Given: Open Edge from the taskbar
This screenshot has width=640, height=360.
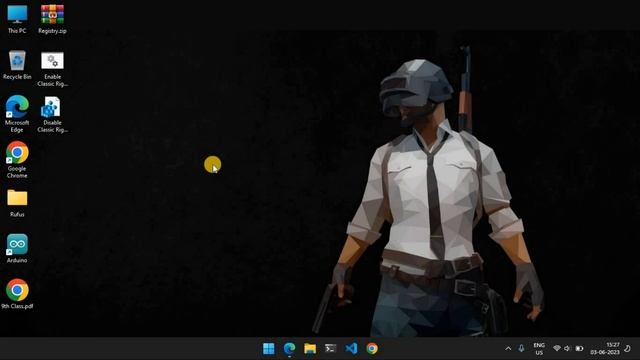Looking at the screenshot, I should pos(289,349).
